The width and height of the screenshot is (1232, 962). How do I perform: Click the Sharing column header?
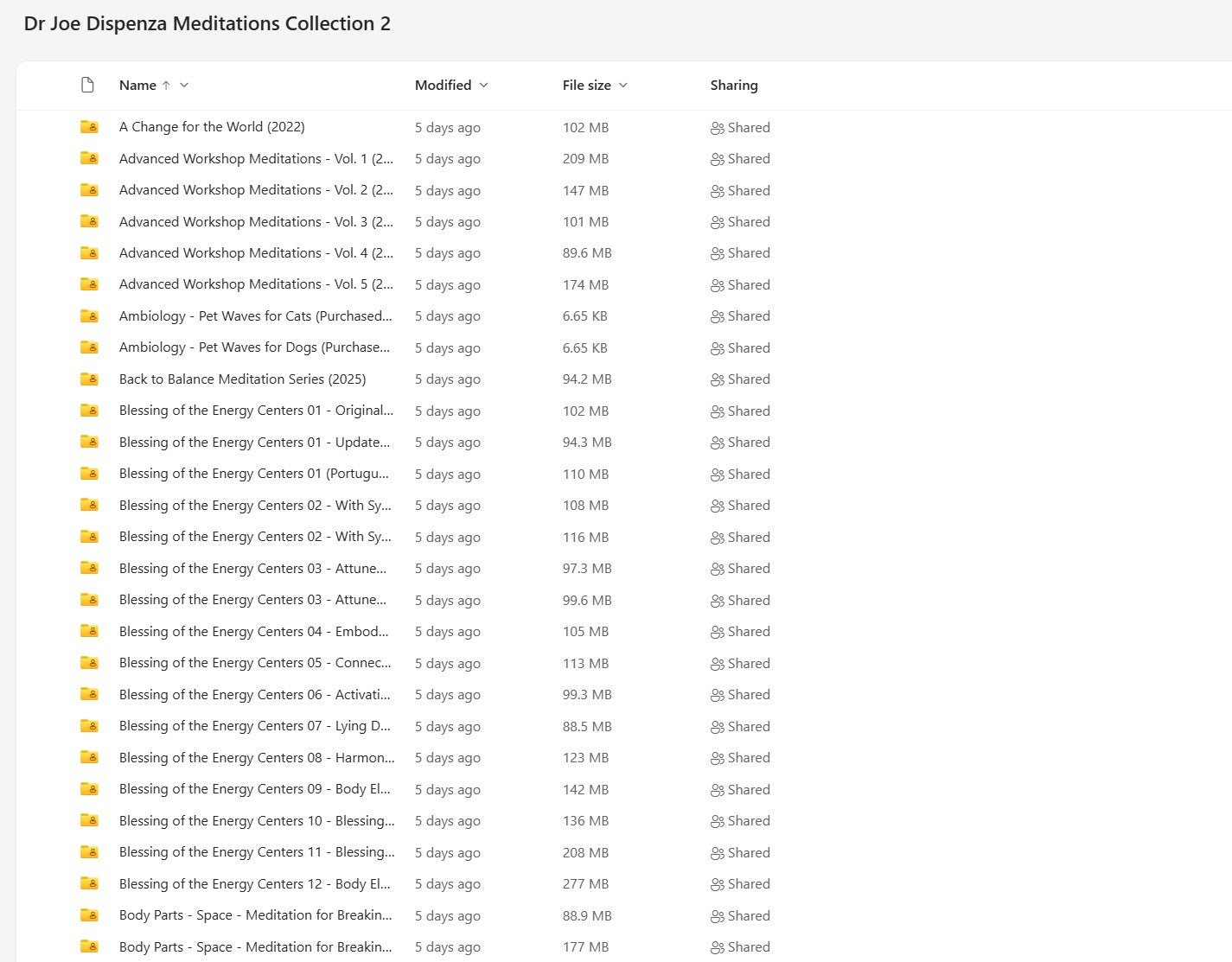[734, 85]
